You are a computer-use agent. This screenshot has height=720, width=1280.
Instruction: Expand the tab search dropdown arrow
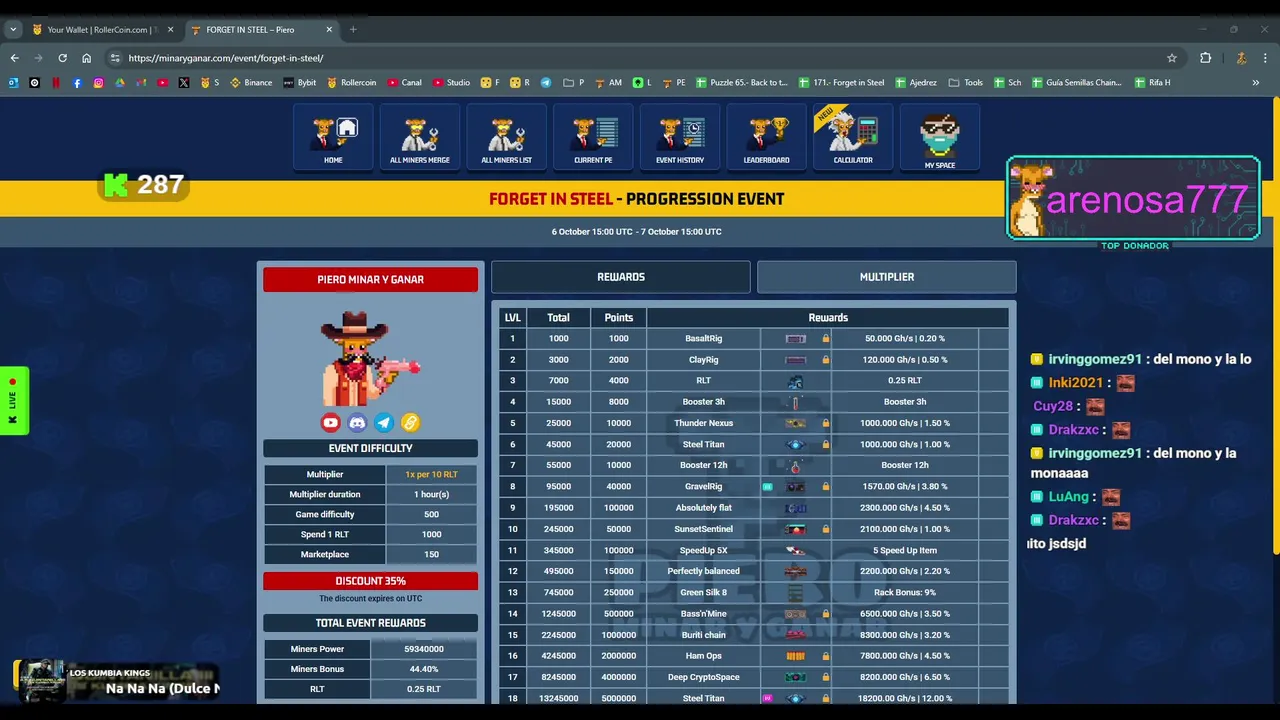click(x=14, y=30)
